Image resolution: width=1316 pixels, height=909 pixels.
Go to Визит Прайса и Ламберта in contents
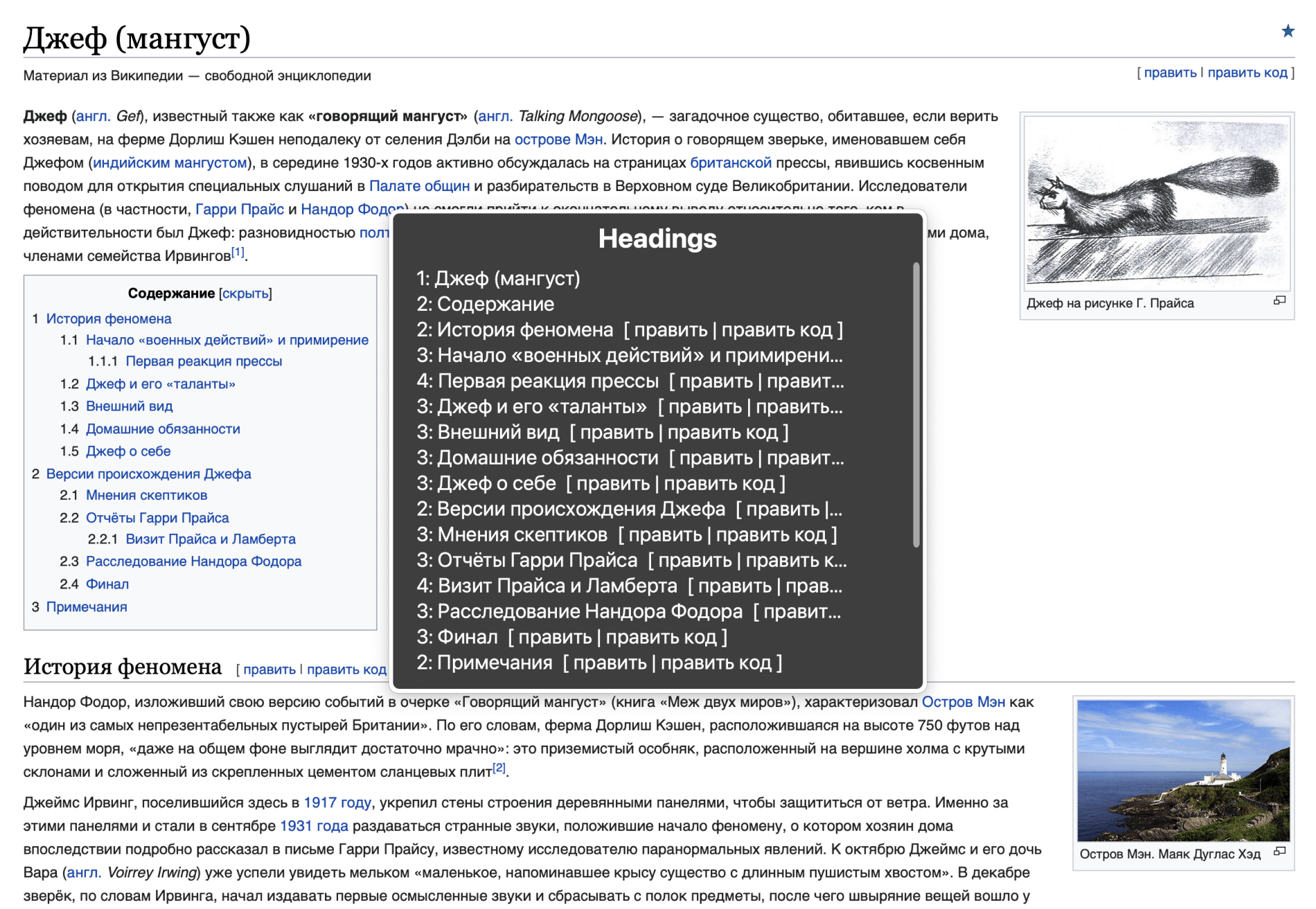(211, 539)
